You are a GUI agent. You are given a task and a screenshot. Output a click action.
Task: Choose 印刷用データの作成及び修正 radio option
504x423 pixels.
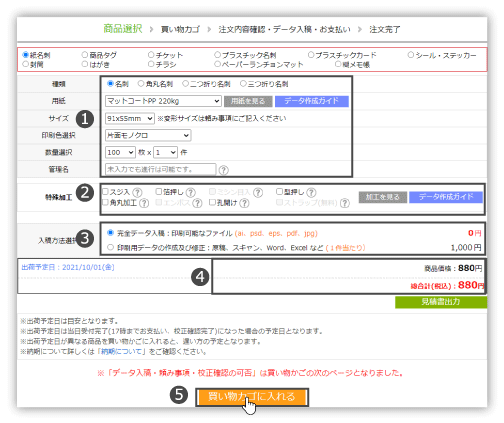tap(111, 247)
